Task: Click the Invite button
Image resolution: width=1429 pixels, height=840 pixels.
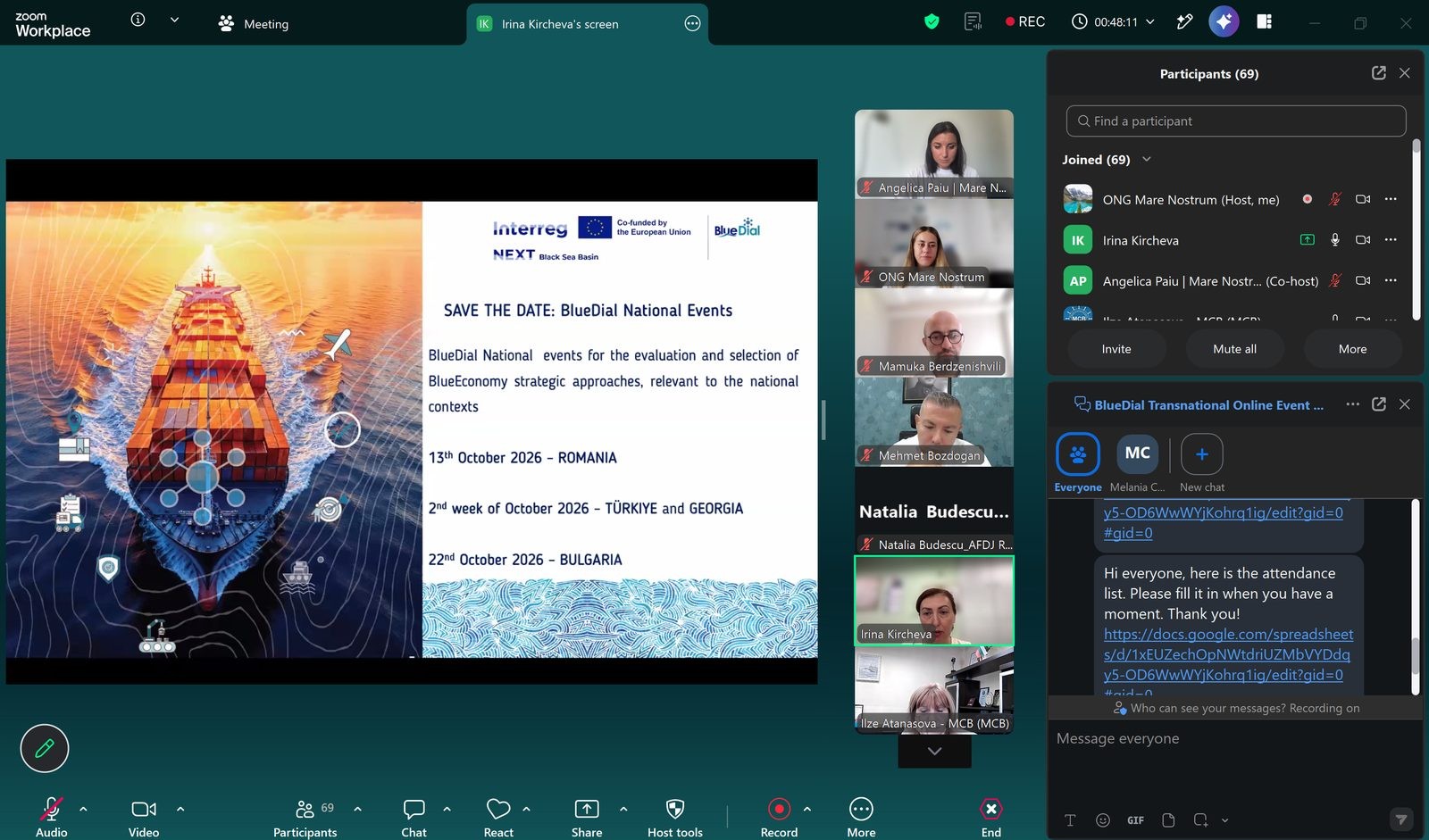Action: (x=1116, y=349)
